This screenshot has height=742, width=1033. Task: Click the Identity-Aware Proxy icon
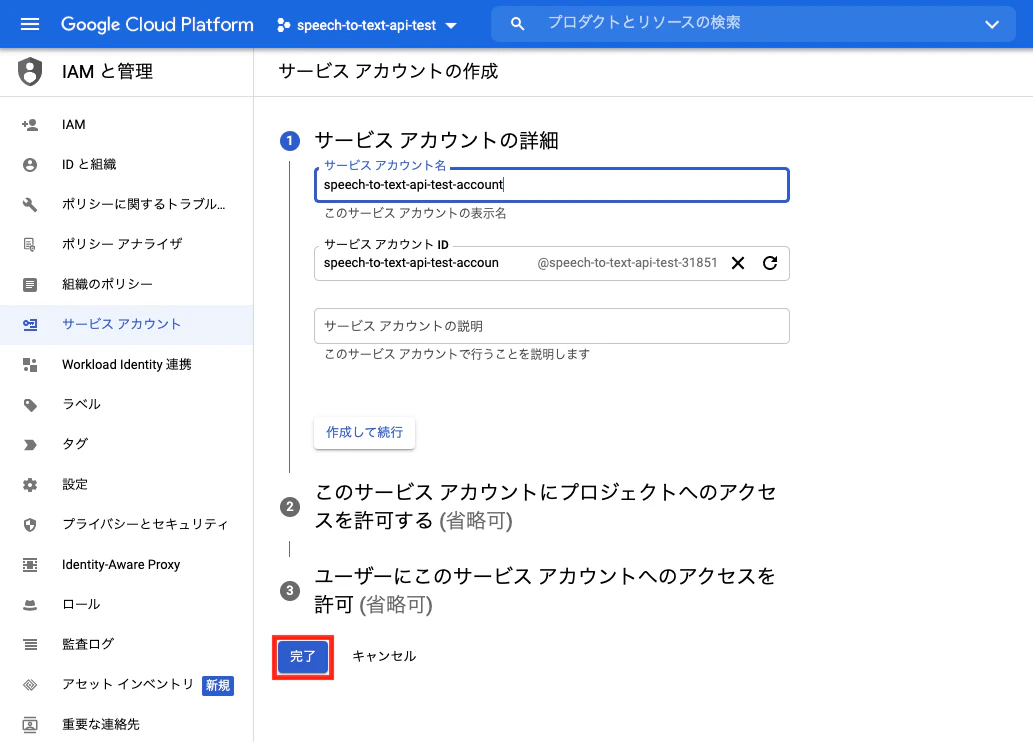point(30,565)
